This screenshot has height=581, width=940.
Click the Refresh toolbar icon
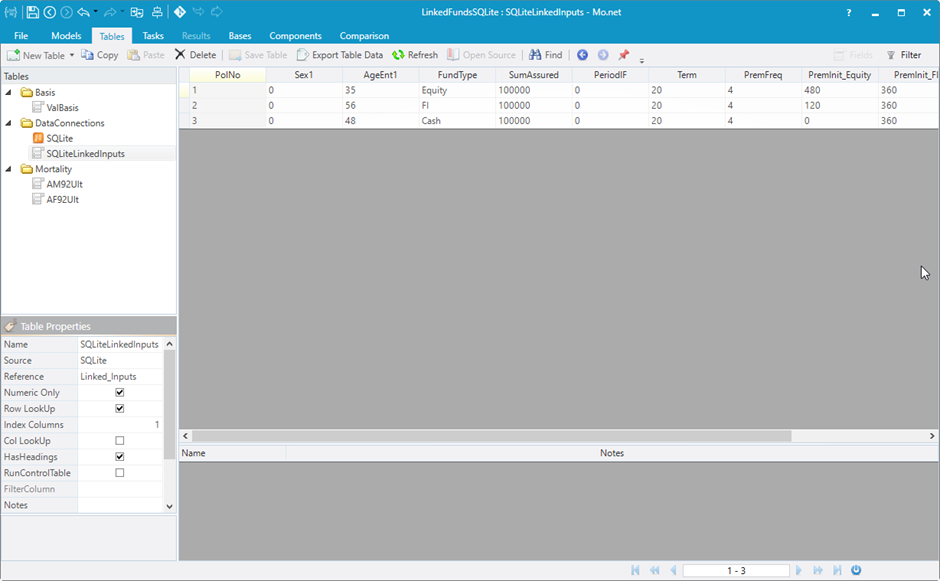(x=398, y=55)
